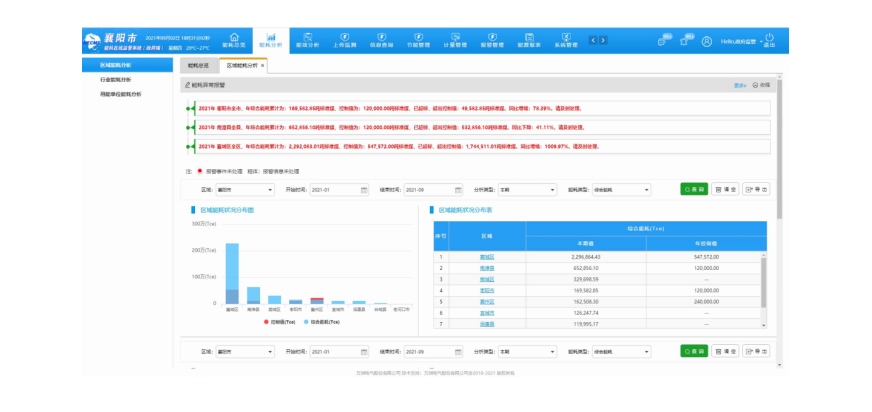
Task: Click the user avatar icon in header
Action: (707, 41)
